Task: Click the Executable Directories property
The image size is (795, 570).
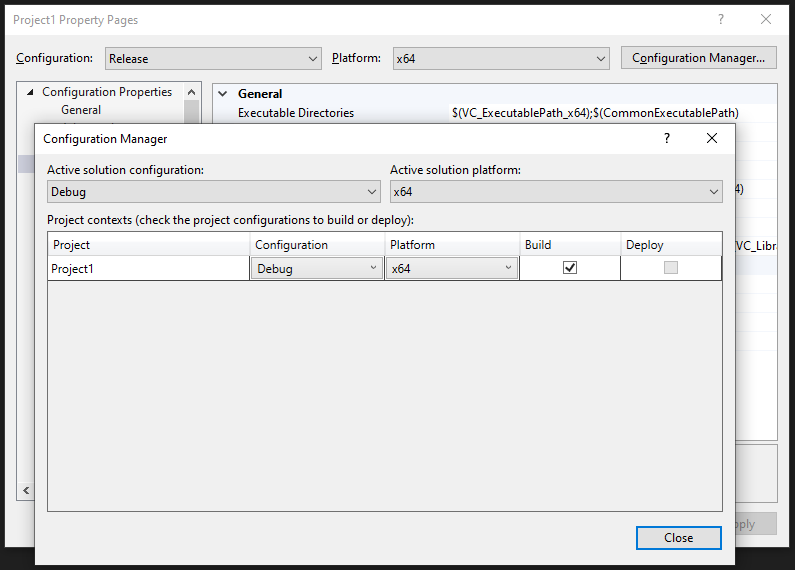Action: click(x=296, y=113)
